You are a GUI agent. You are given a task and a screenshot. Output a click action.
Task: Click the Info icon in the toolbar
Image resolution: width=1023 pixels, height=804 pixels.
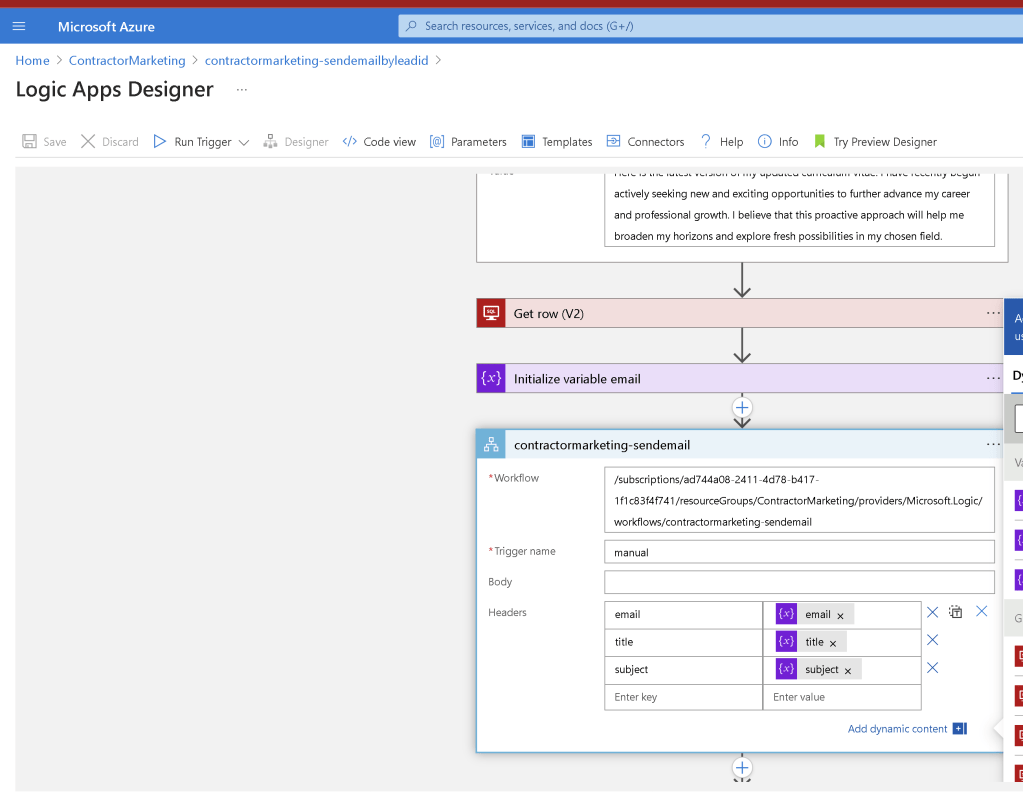click(765, 142)
